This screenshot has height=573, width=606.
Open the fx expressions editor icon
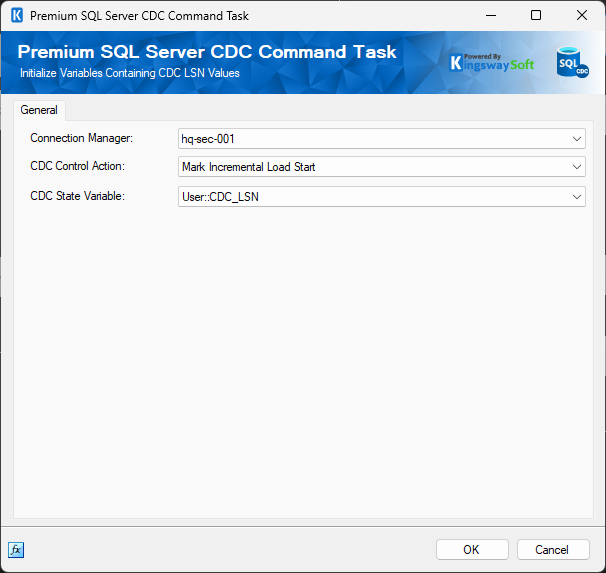[16, 549]
